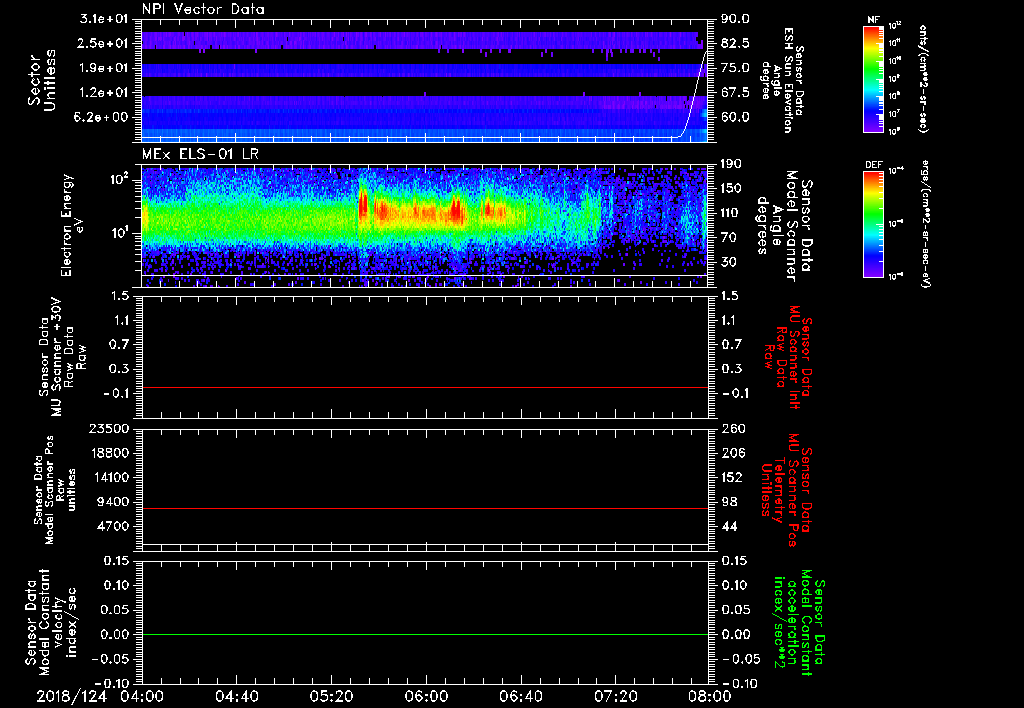Click the 06:40 time tick label
This screenshot has width=1024, height=708.
point(521,695)
